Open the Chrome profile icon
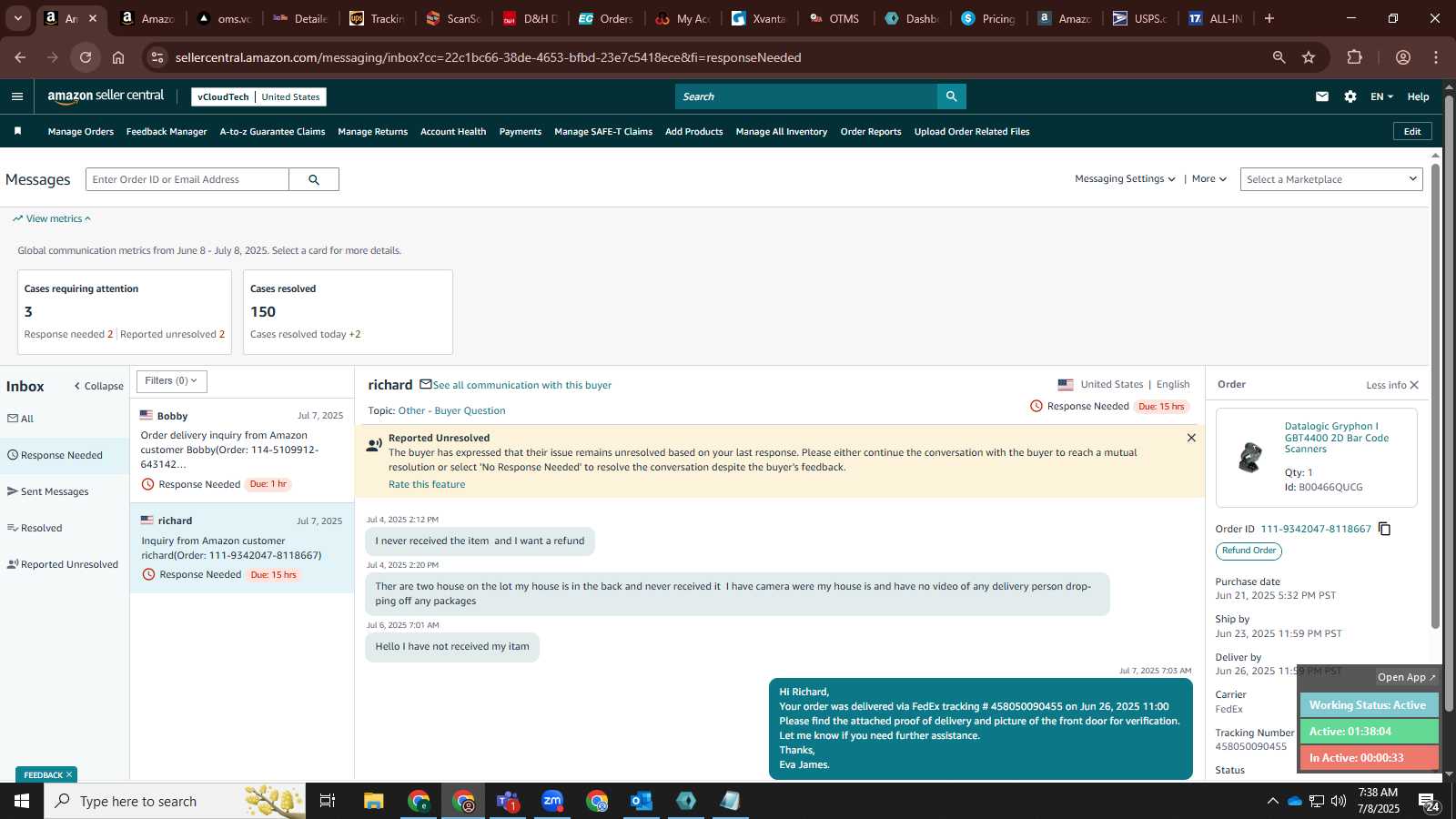1456x819 pixels. [1403, 57]
